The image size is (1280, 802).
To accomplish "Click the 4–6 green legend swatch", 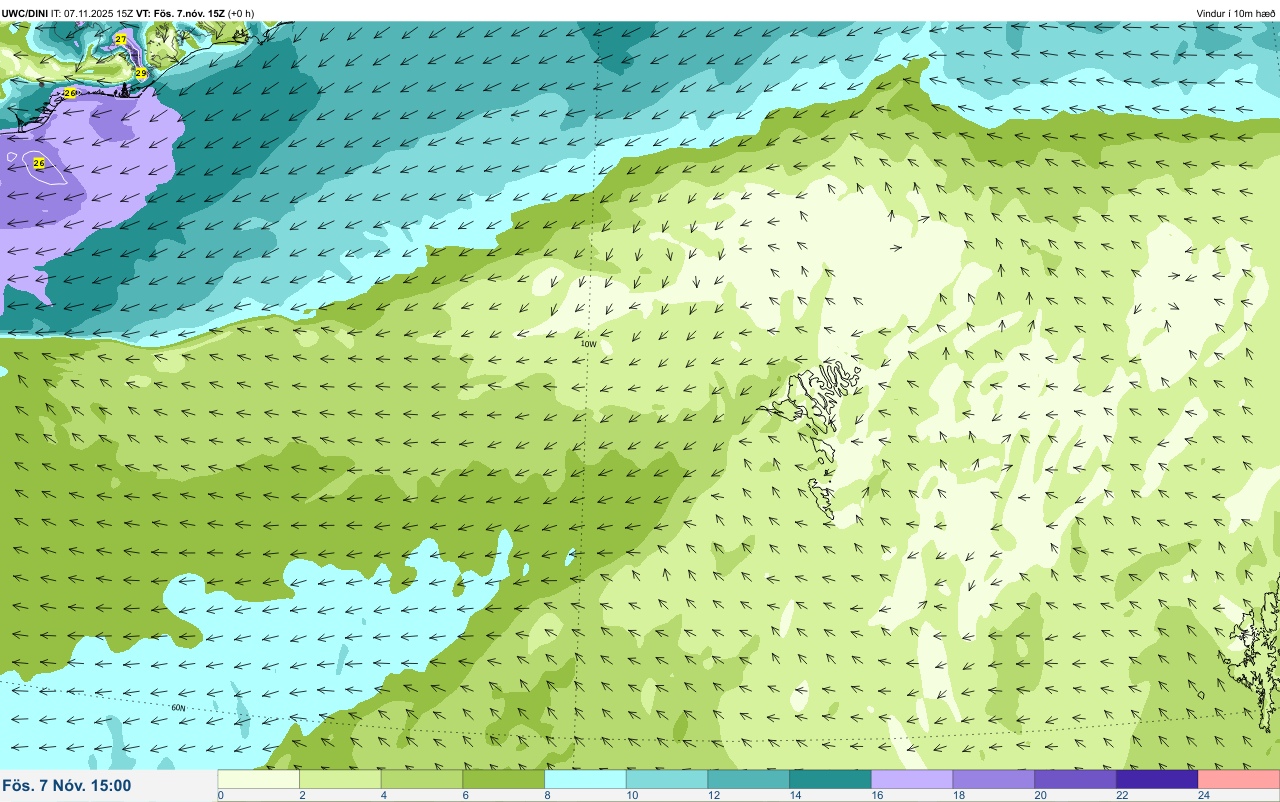I will (422, 779).
